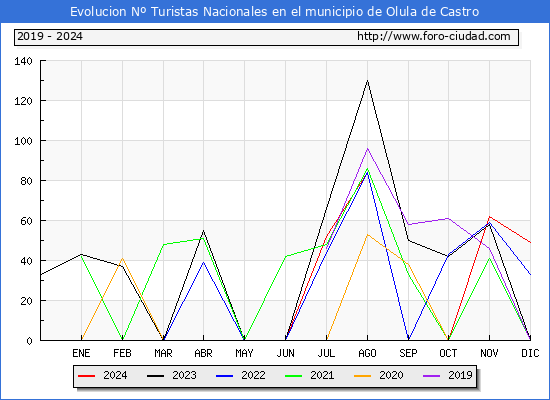Click the orange 2020 peak at AGO
This screenshot has height=400, width=550.
coord(368,235)
